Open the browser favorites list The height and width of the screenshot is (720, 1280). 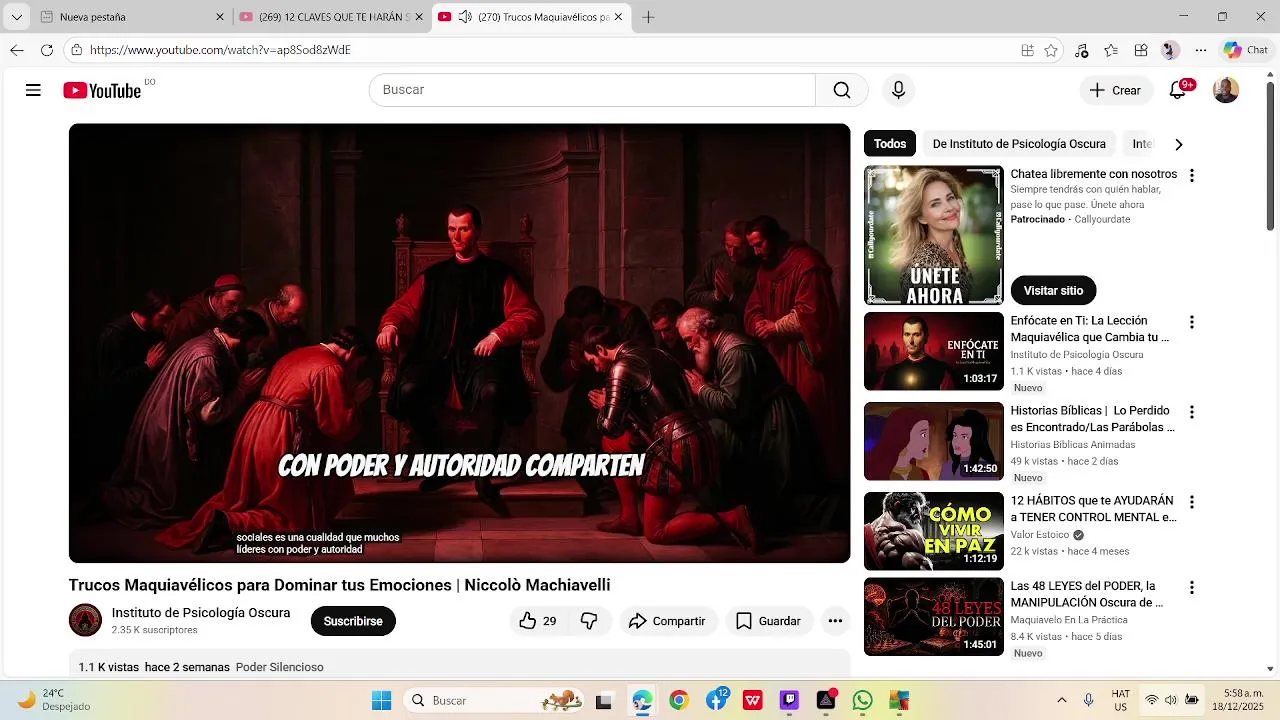coord(1111,50)
